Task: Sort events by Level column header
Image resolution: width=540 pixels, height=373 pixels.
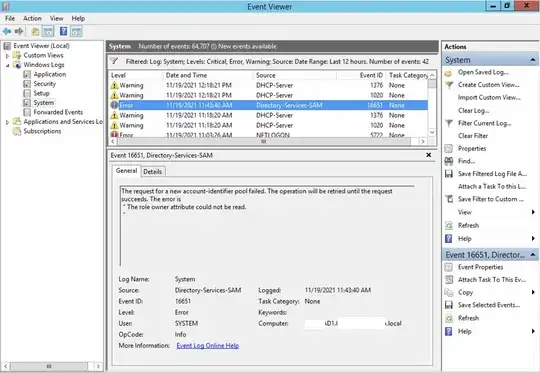Action: [136, 75]
